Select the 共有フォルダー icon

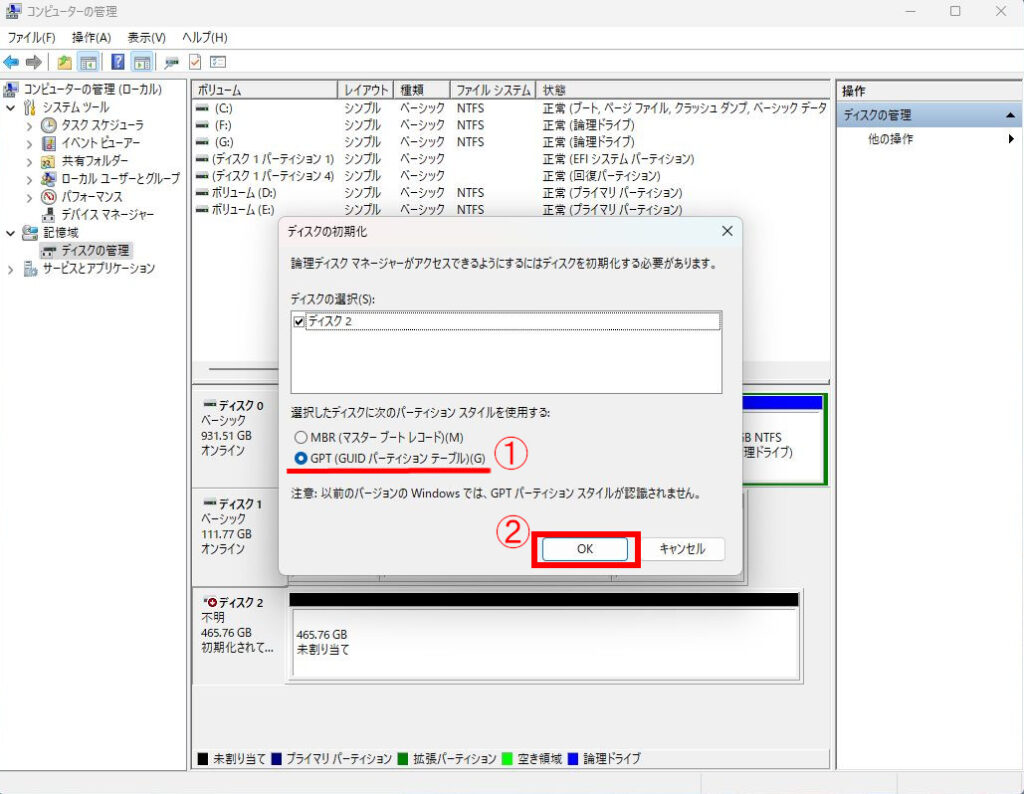click(x=49, y=161)
